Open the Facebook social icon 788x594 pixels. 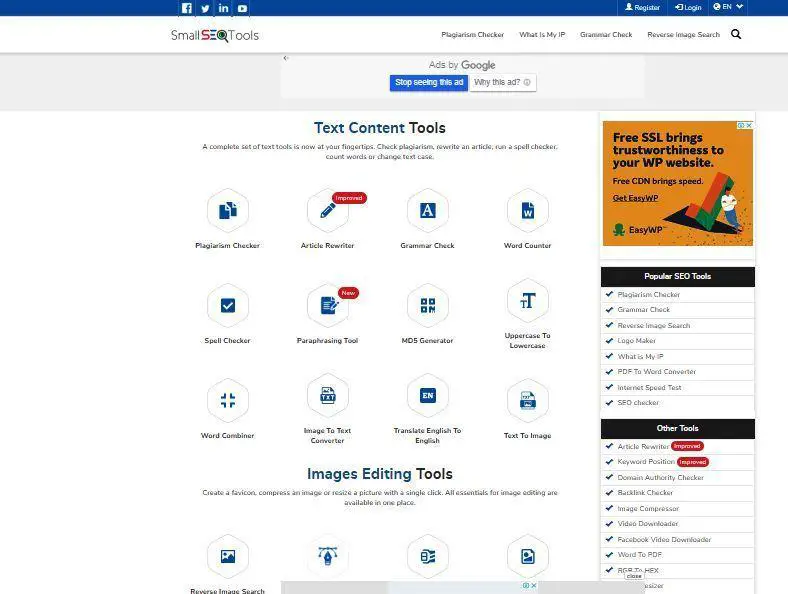coord(186,8)
